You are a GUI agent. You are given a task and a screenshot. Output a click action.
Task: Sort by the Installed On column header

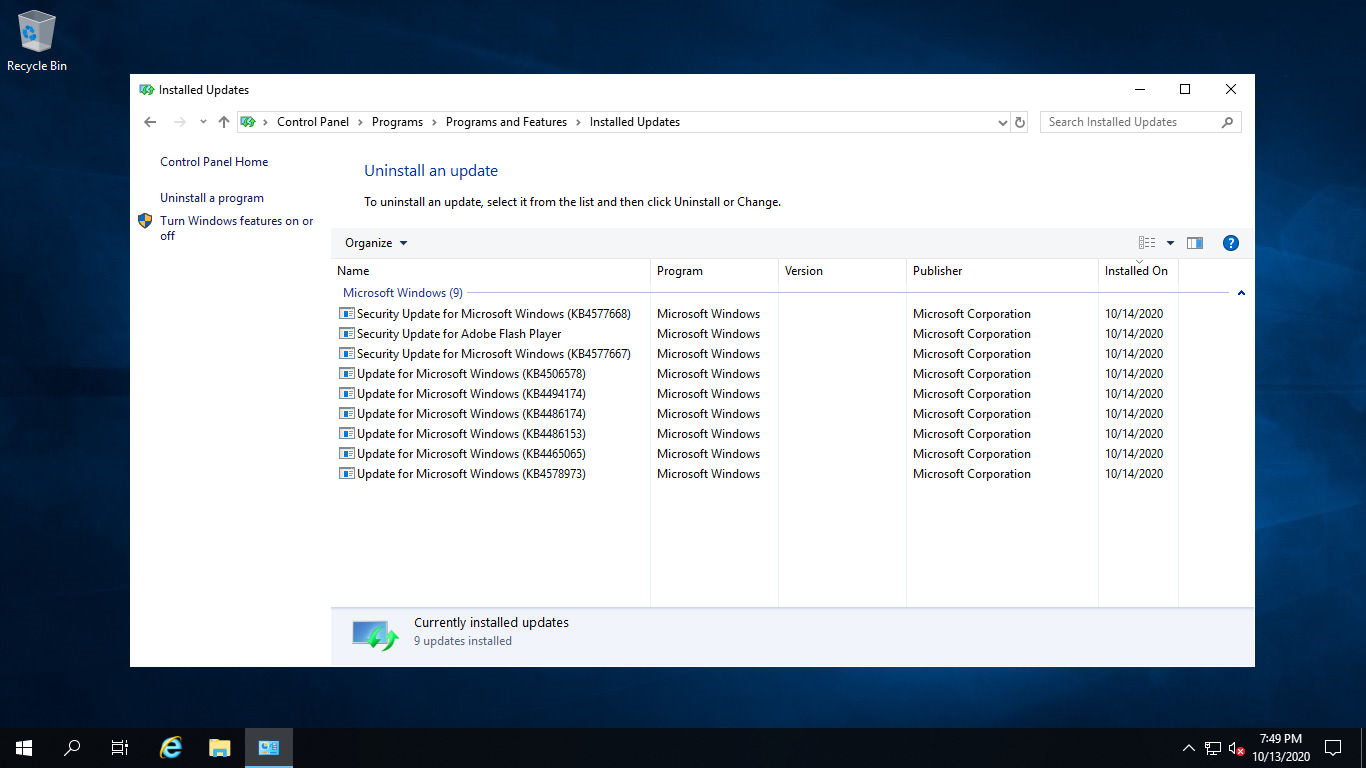pyautogui.click(x=1138, y=271)
